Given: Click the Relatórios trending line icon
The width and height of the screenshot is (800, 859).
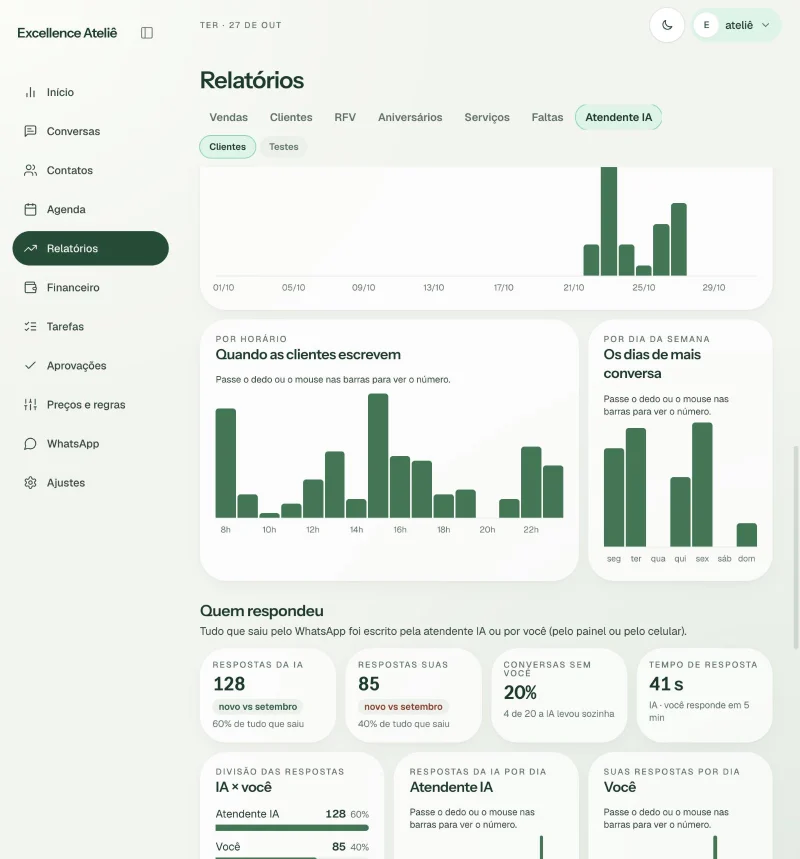Looking at the screenshot, I should (30, 248).
